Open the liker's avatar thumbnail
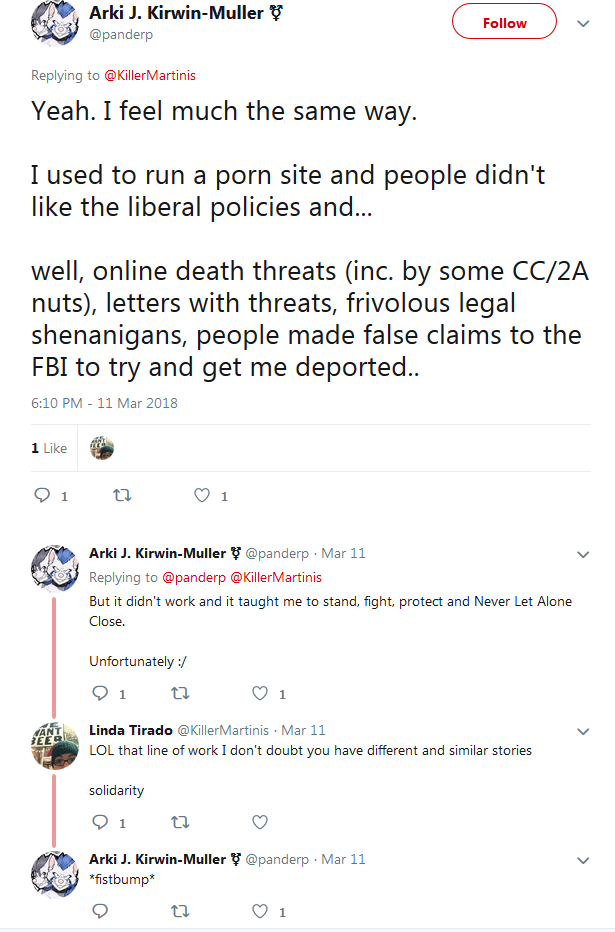The image size is (615, 932). 102,448
